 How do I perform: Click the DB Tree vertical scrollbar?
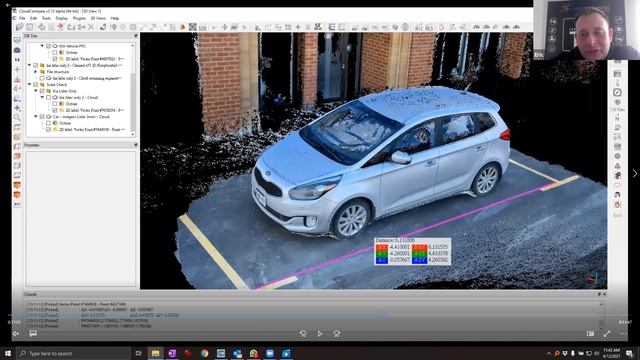tap(133, 89)
